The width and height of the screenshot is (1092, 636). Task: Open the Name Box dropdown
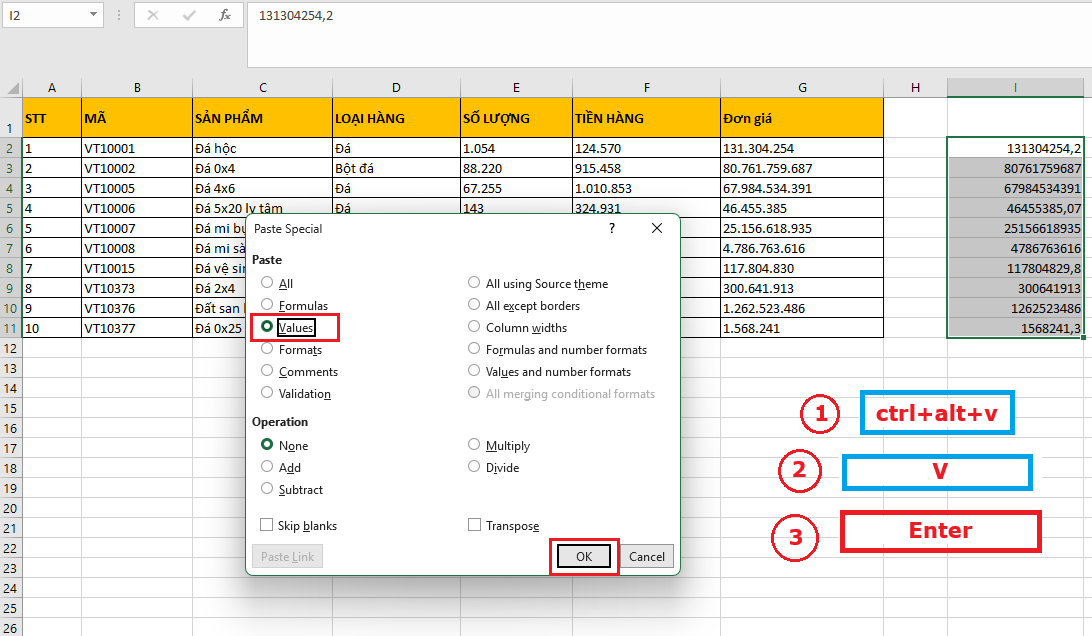95,16
